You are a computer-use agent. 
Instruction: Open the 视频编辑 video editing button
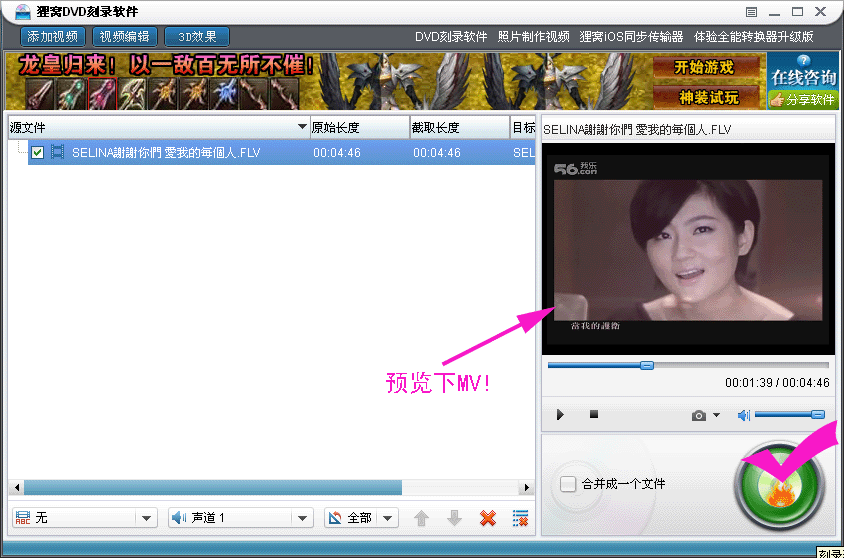point(124,37)
